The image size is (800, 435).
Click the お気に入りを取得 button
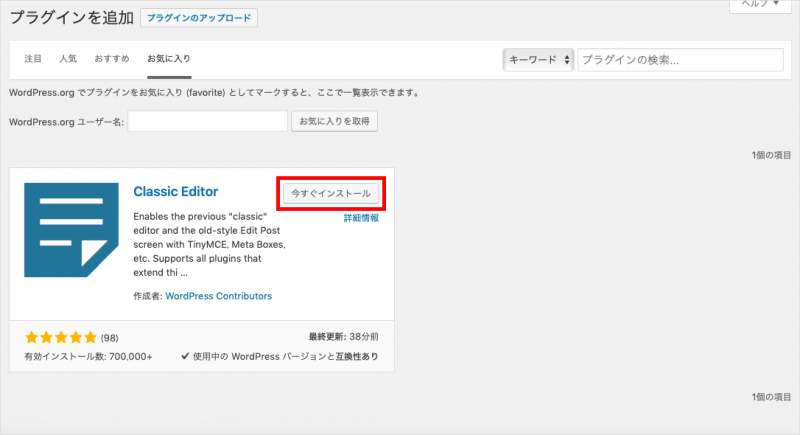point(334,121)
